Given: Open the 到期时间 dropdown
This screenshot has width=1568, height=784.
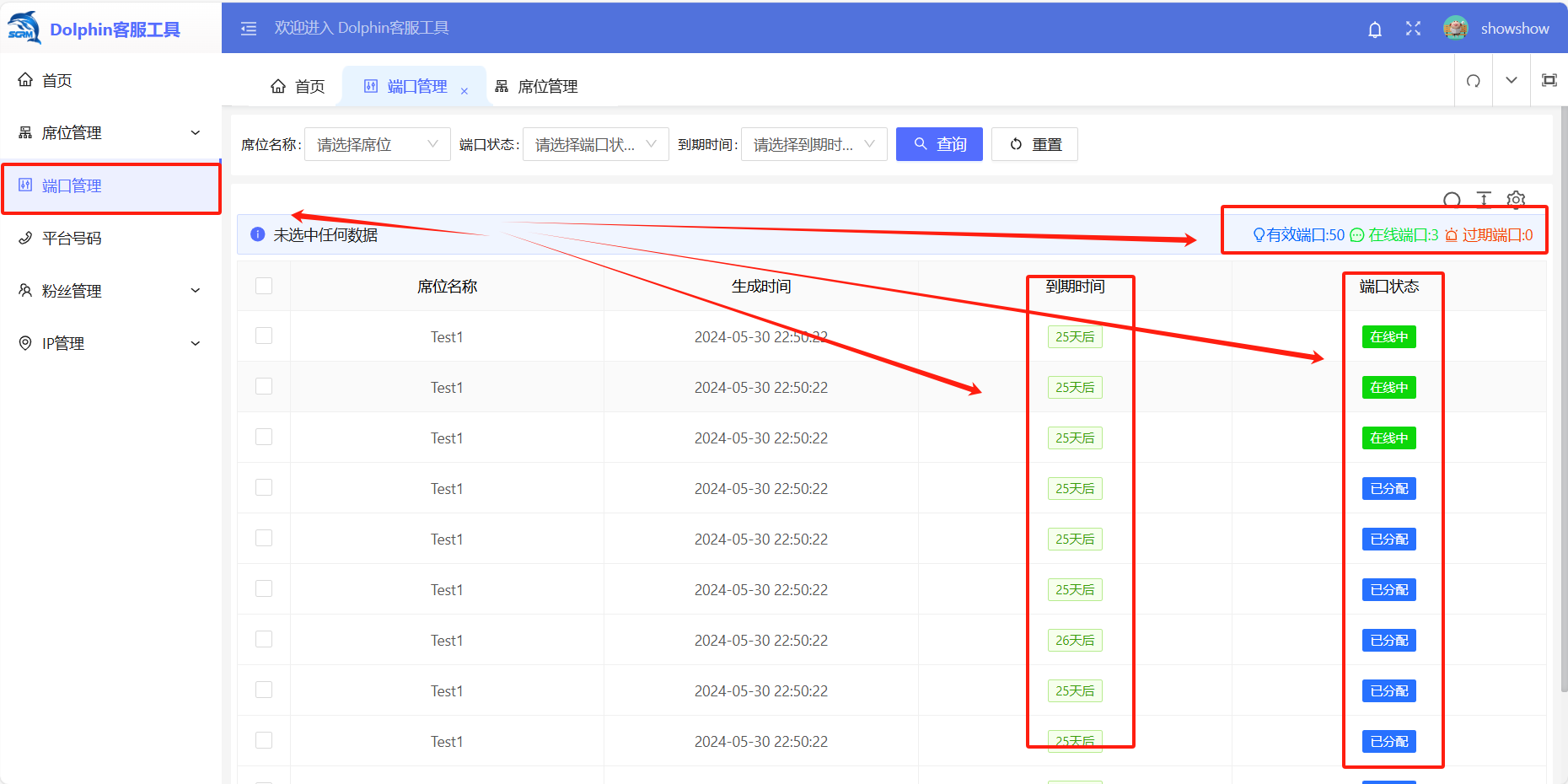Looking at the screenshot, I should pyautogui.click(x=814, y=145).
